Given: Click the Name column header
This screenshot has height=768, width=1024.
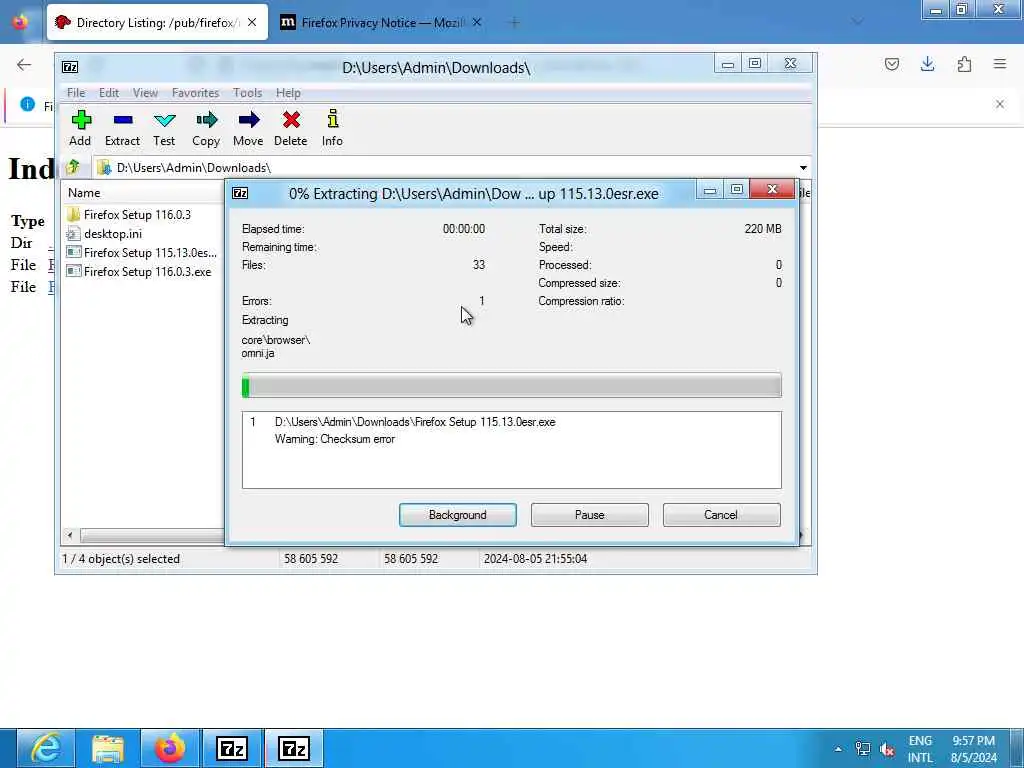Looking at the screenshot, I should (x=84, y=193).
